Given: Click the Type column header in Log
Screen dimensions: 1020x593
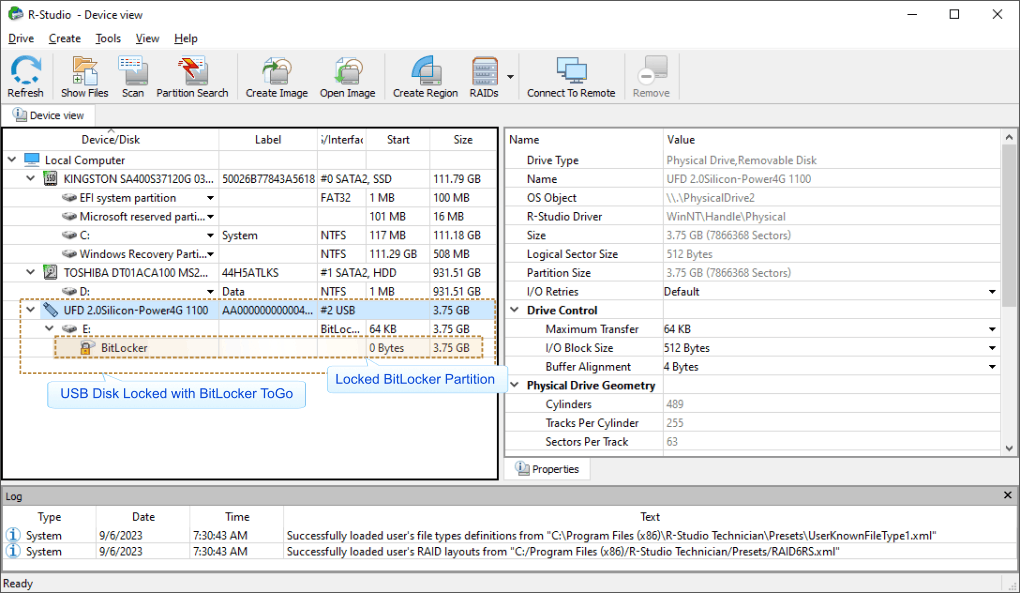Looking at the screenshot, I should click(49, 516).
